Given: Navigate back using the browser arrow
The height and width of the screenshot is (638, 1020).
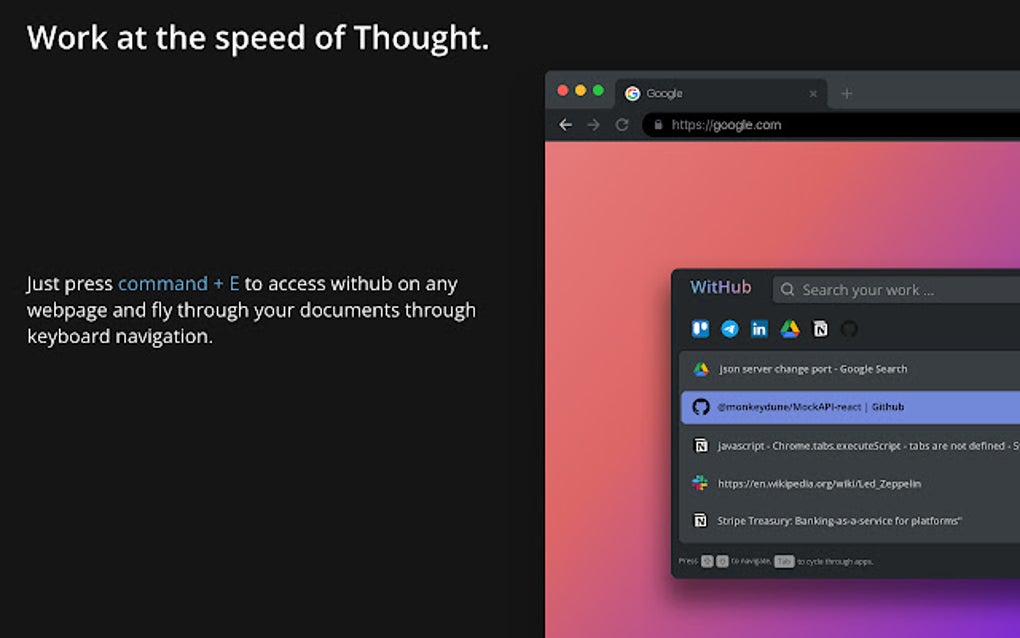Looking at the screenshot, I should 565,125.
